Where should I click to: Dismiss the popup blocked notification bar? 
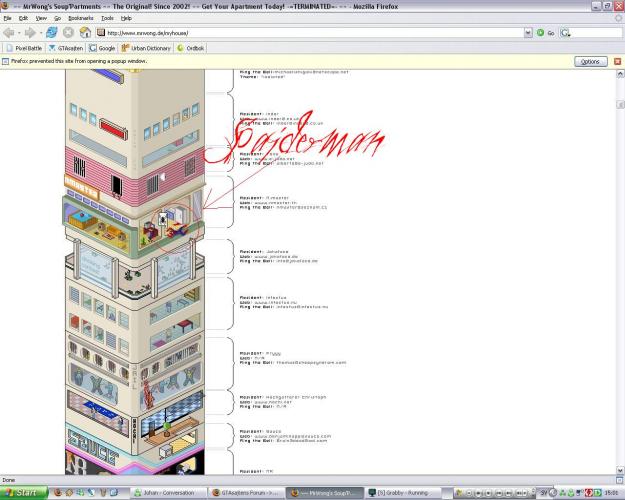(617, 61)
